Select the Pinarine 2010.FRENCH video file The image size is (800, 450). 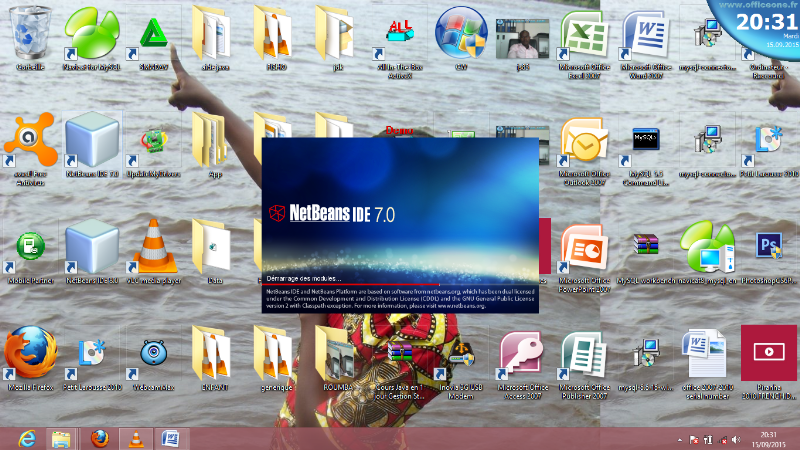769,362
